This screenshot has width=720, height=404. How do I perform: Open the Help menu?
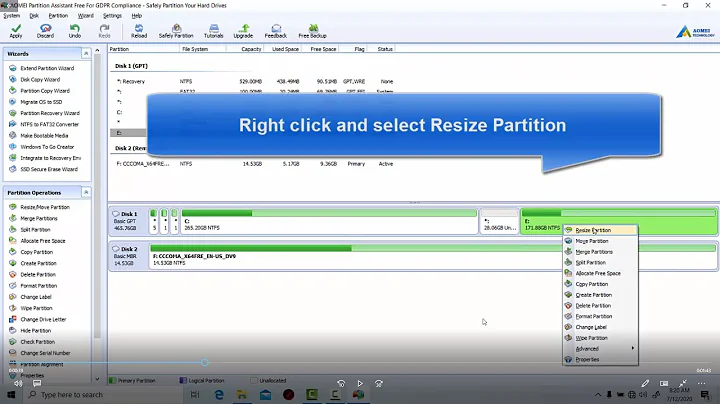[137, 16]
